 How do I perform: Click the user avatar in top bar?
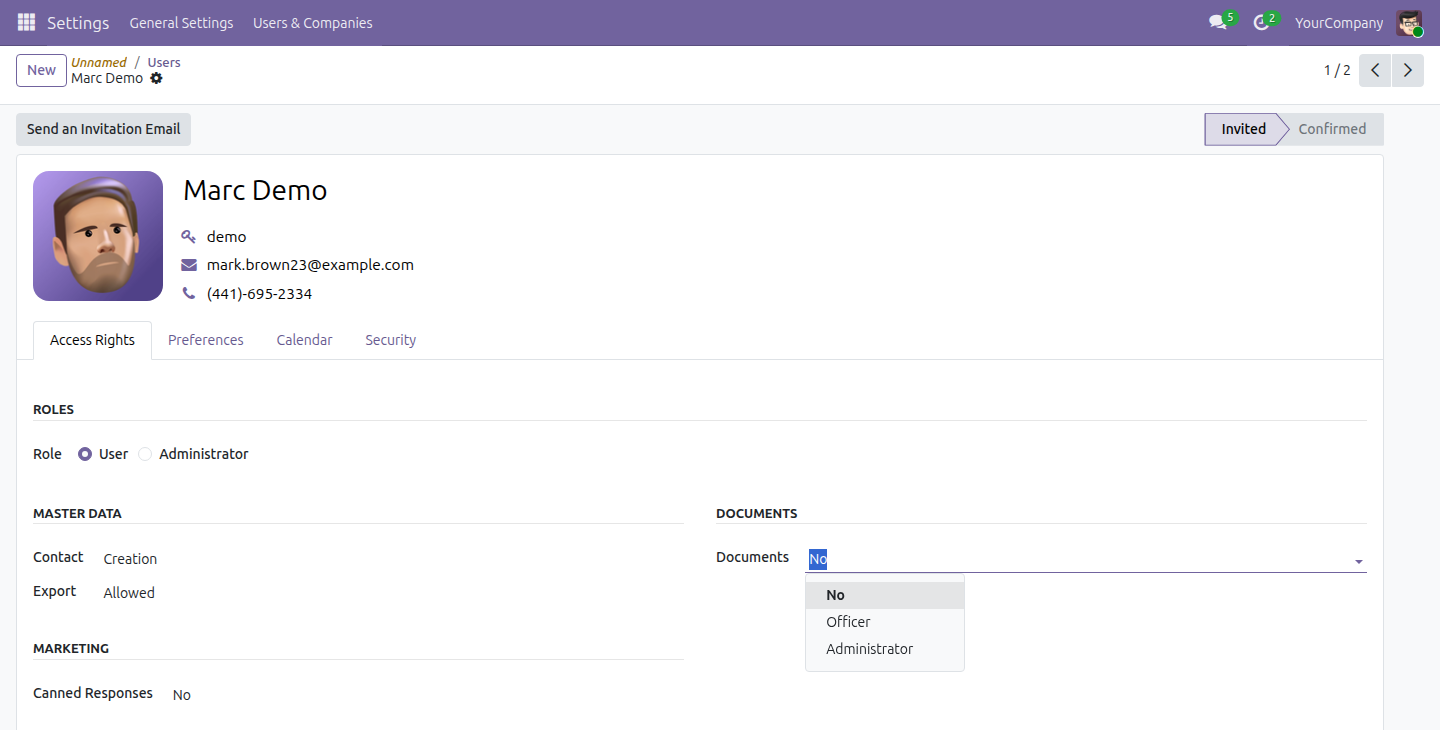pos(1410,23)
